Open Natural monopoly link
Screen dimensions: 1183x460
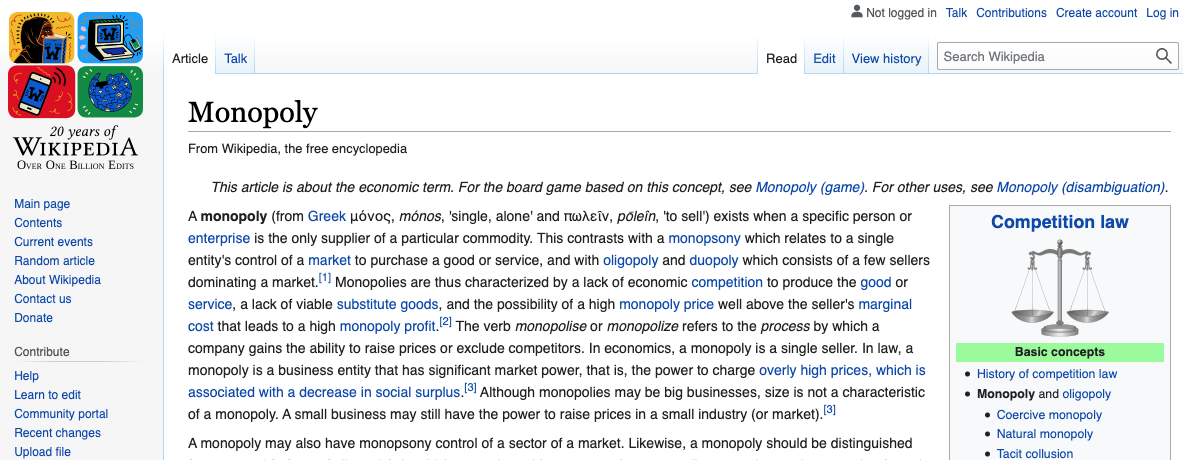1044,434
